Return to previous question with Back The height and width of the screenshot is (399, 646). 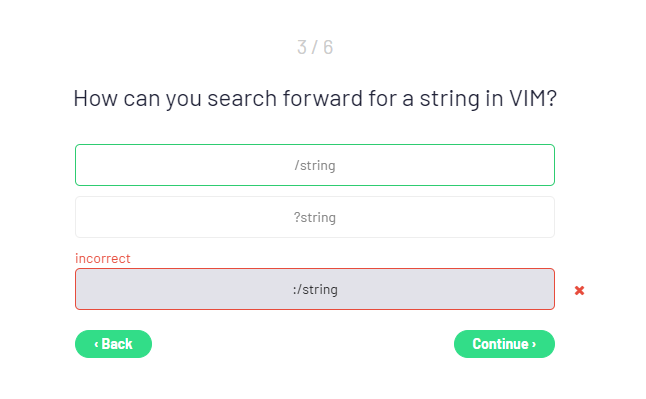(x=113, y=344)
